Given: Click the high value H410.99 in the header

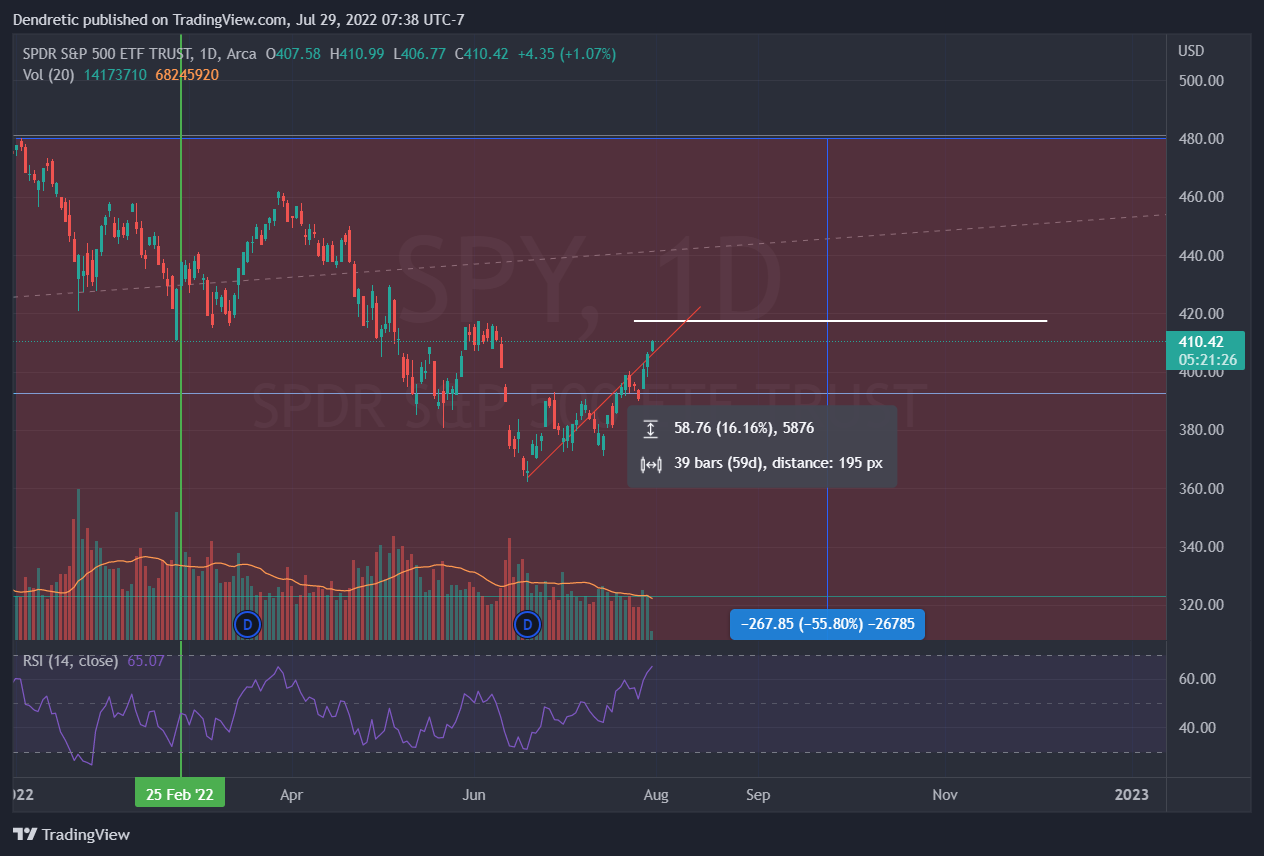Looking at the screenshot, I should (358, 53).
